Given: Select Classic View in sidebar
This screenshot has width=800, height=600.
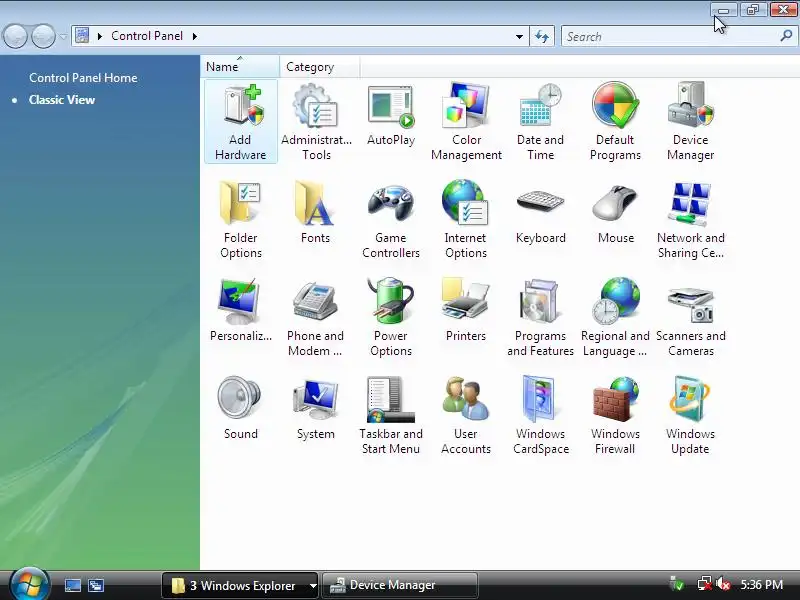Looking at the screenshot, I should coord(62,100).
